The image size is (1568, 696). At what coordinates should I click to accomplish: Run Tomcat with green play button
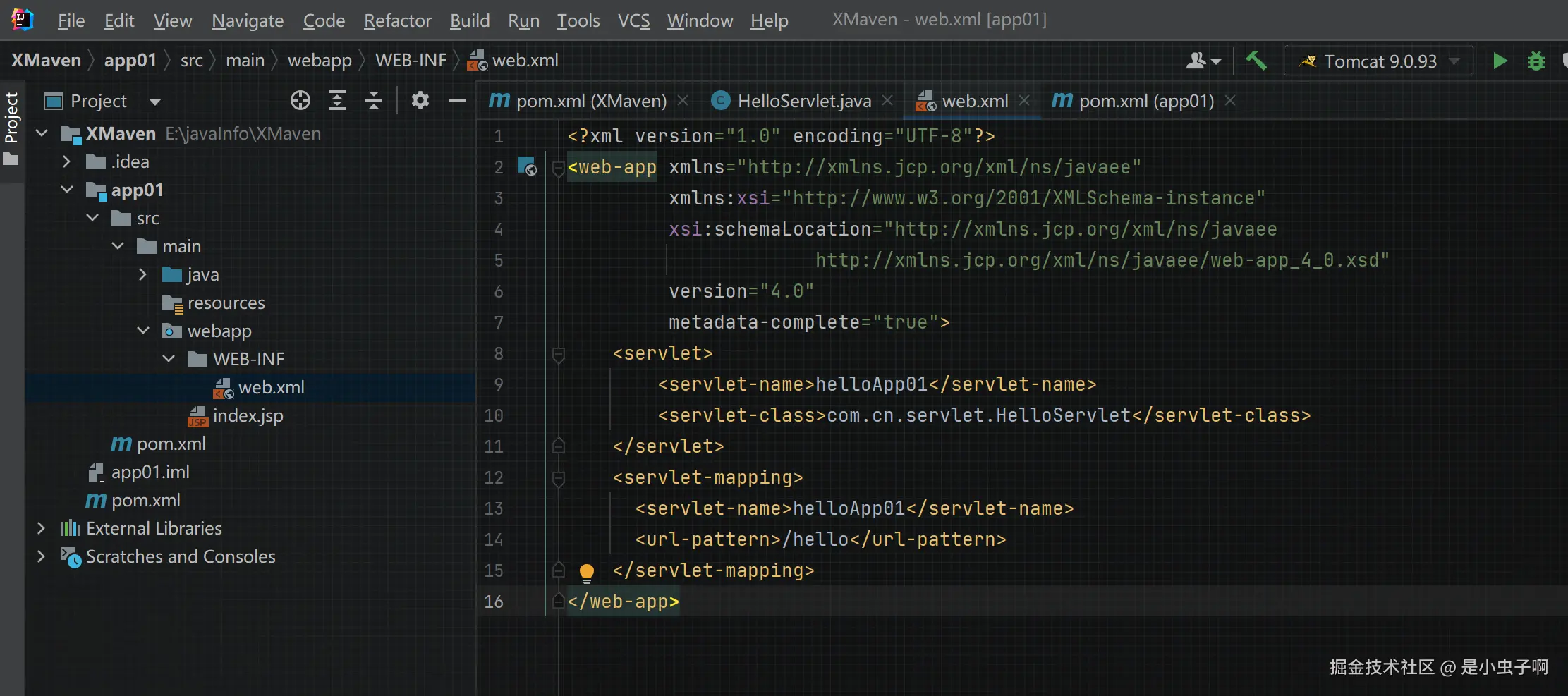(1500, 61)
